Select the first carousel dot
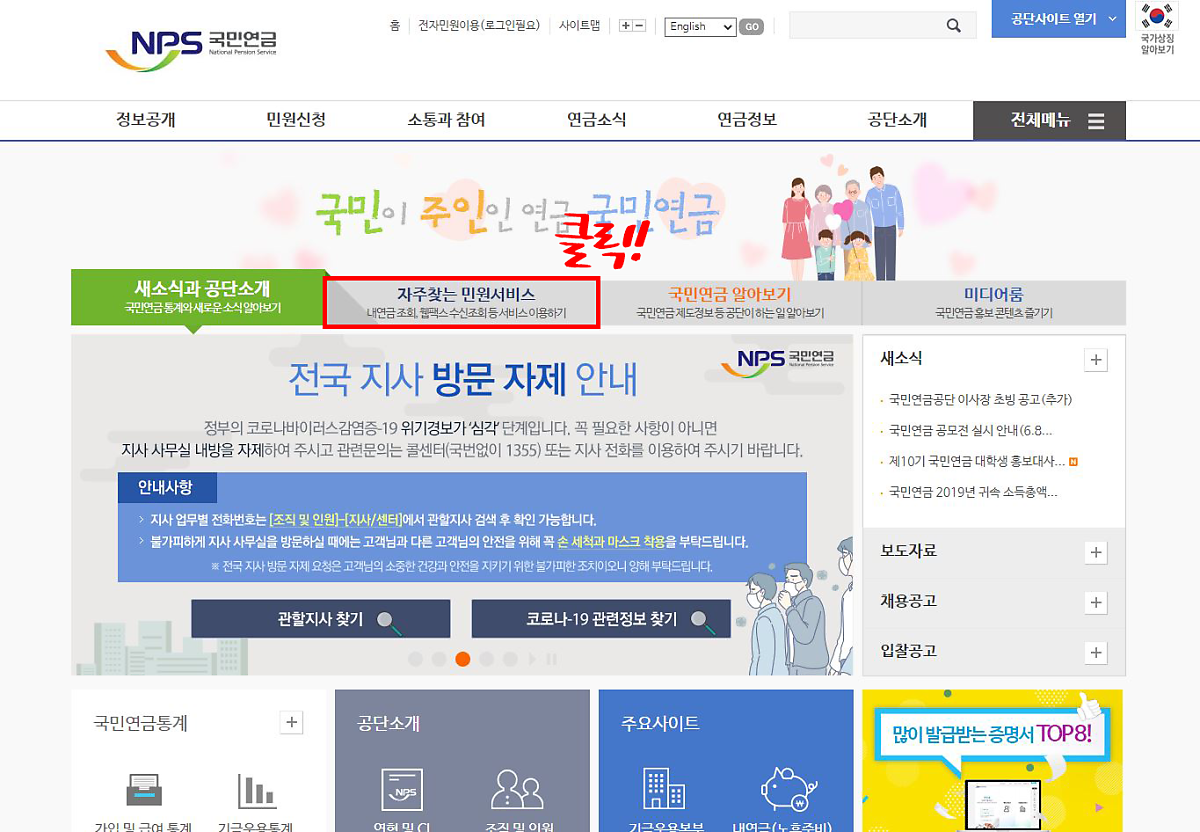Screen dimensions: 1200x832 414,659
